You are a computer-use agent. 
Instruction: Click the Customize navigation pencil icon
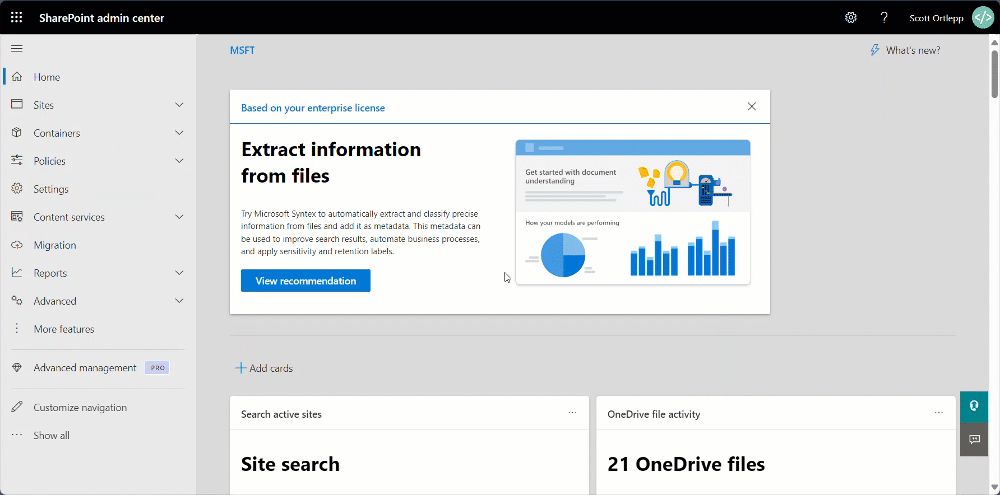pos(17,408)
